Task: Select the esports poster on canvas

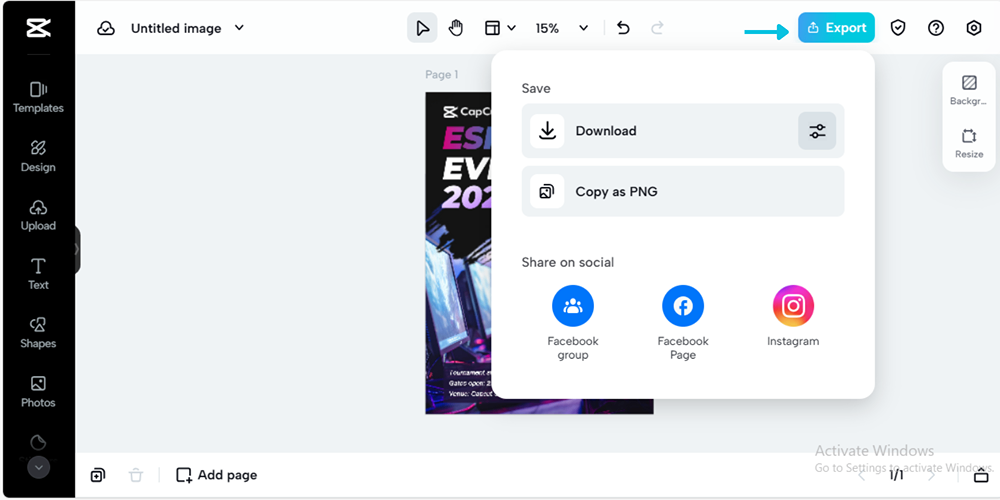Action: tap(459, 253)
